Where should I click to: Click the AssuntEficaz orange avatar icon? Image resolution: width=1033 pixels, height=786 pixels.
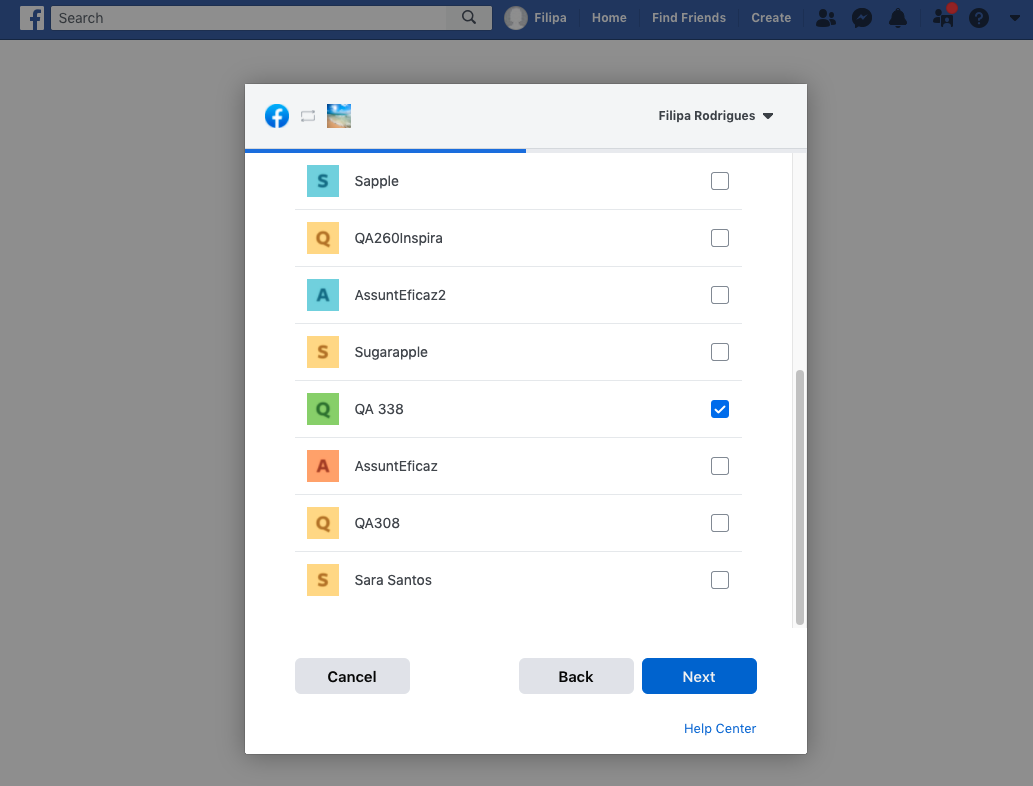323,466
